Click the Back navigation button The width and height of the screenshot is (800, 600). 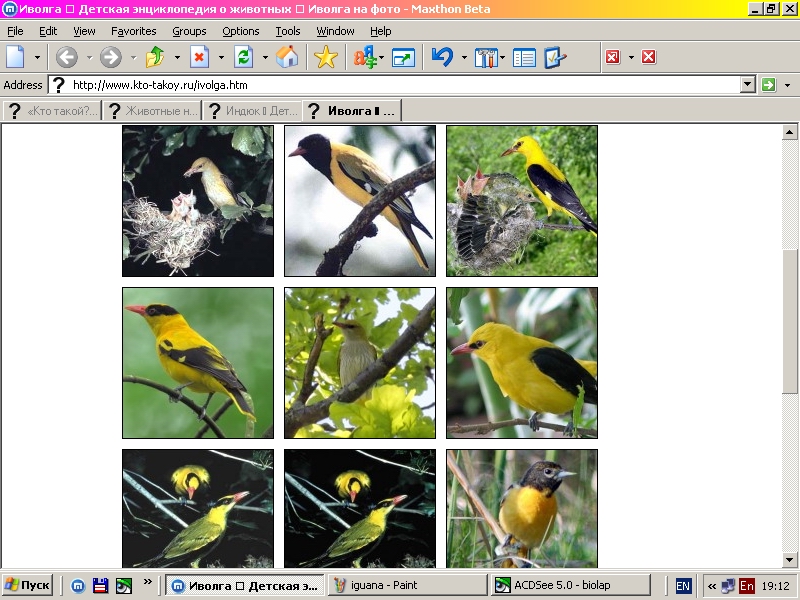67,57
